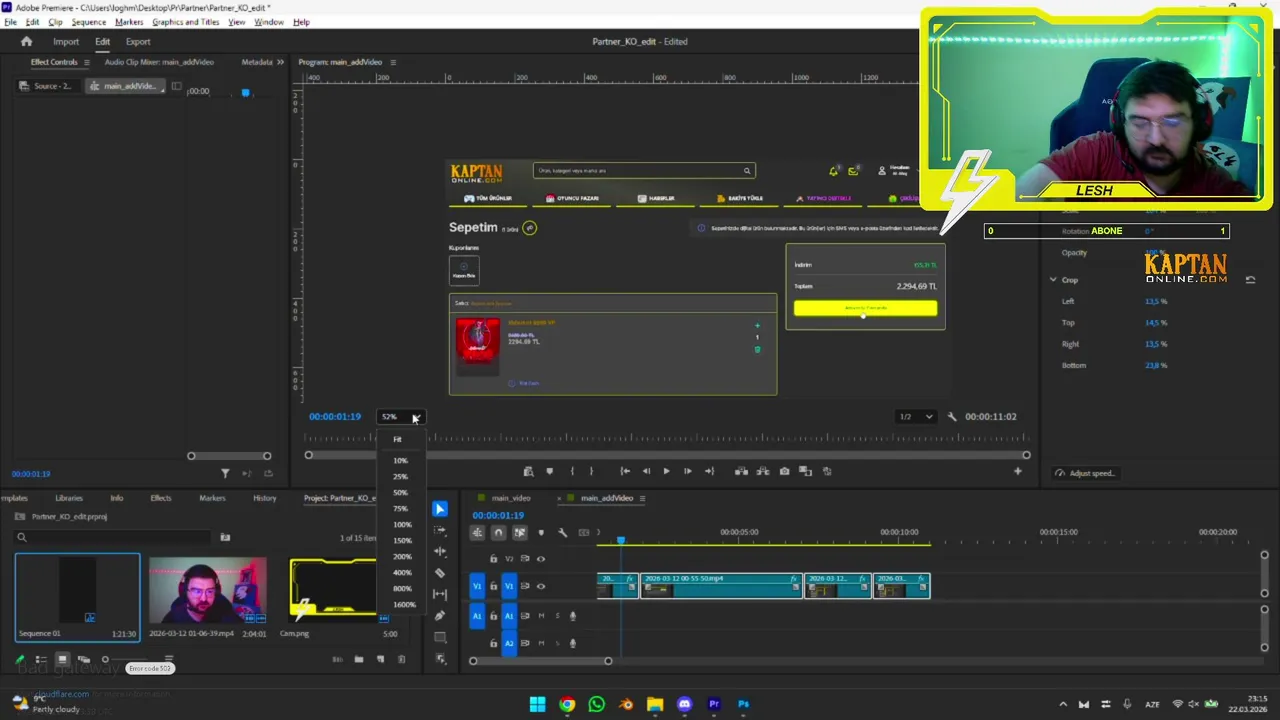
Task: Go to In point button
Action: 625,471
